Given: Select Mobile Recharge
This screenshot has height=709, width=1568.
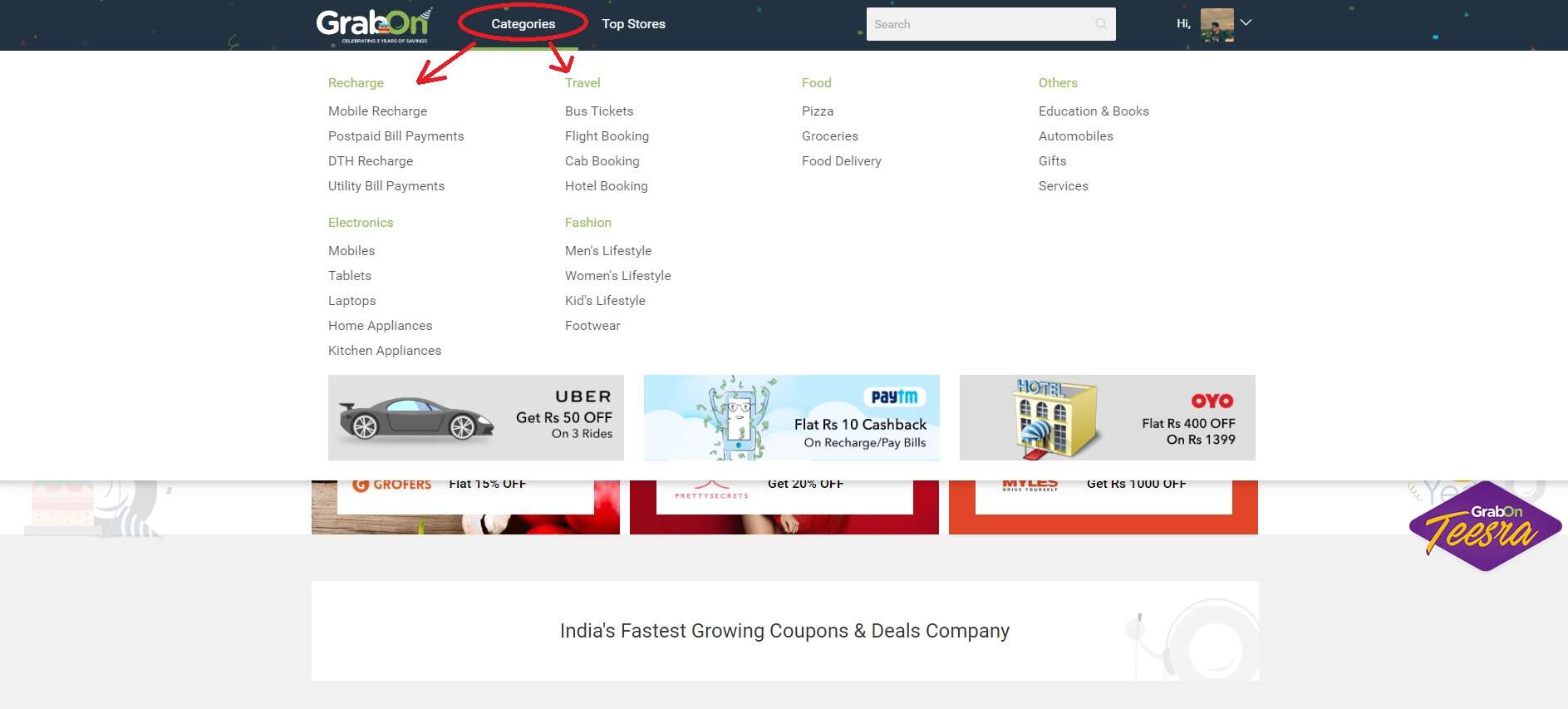Looking at the screenshot, I should click(377, 111).
